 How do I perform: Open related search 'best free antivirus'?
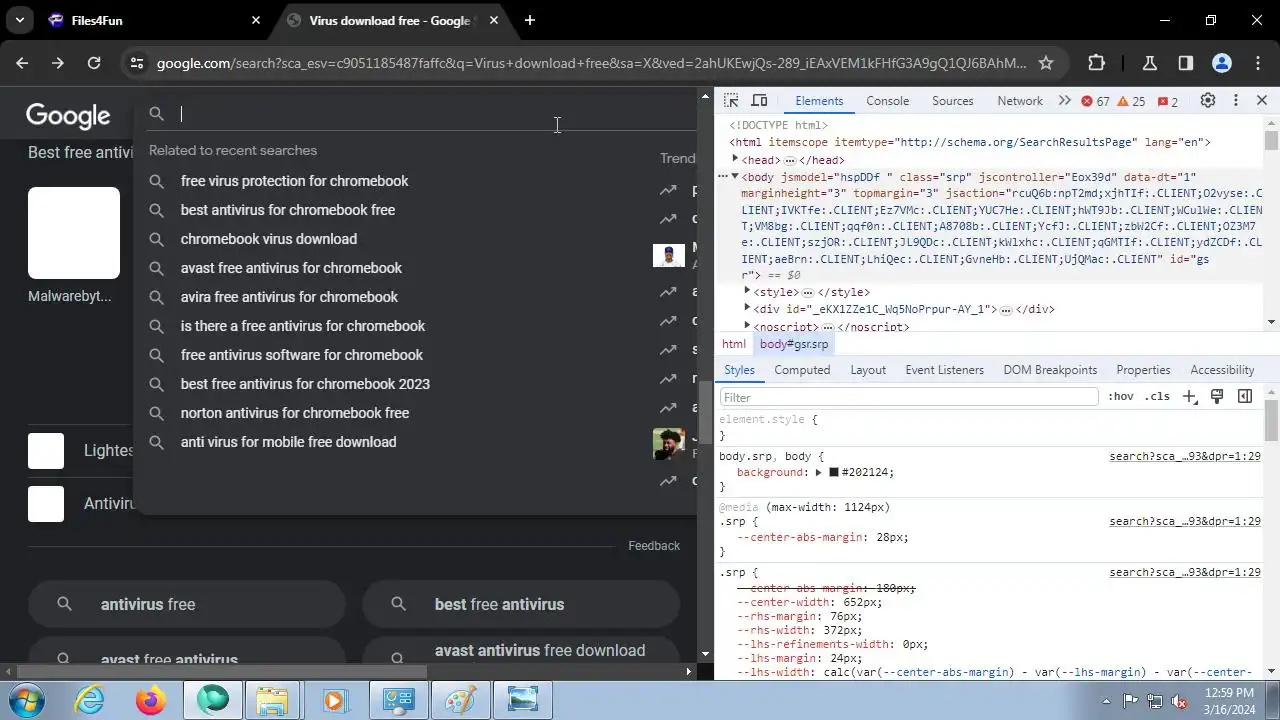click(x=521, y=604)
